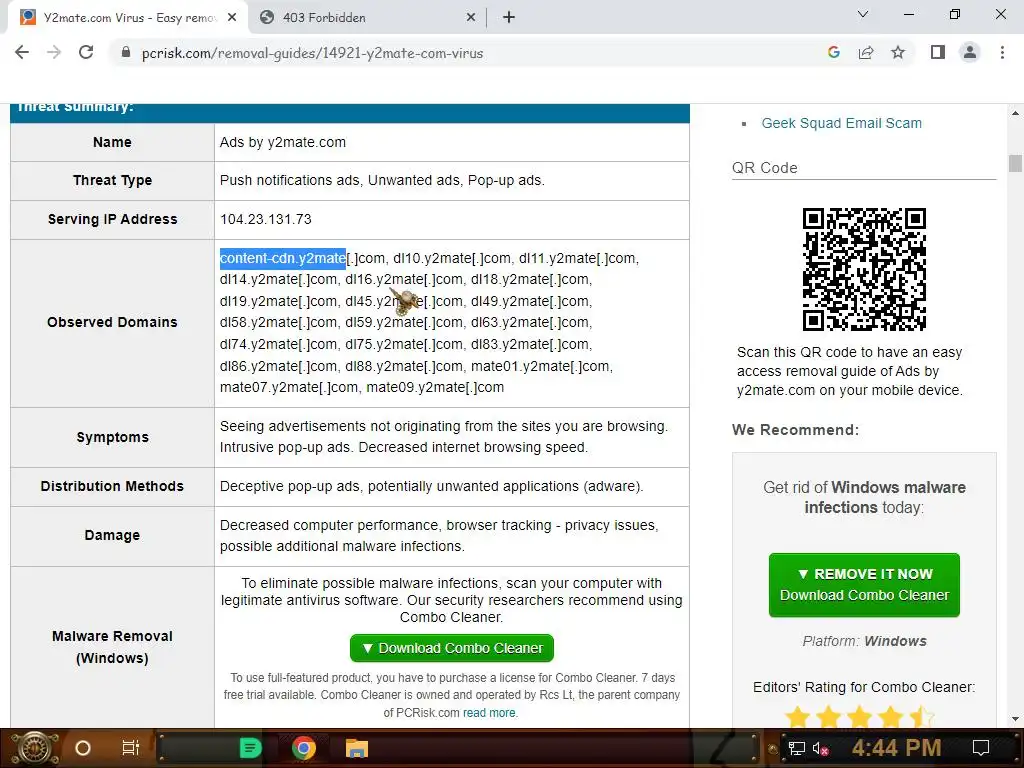
Task: Click the page scrollbar thumb
Action: pos(1015,163)
